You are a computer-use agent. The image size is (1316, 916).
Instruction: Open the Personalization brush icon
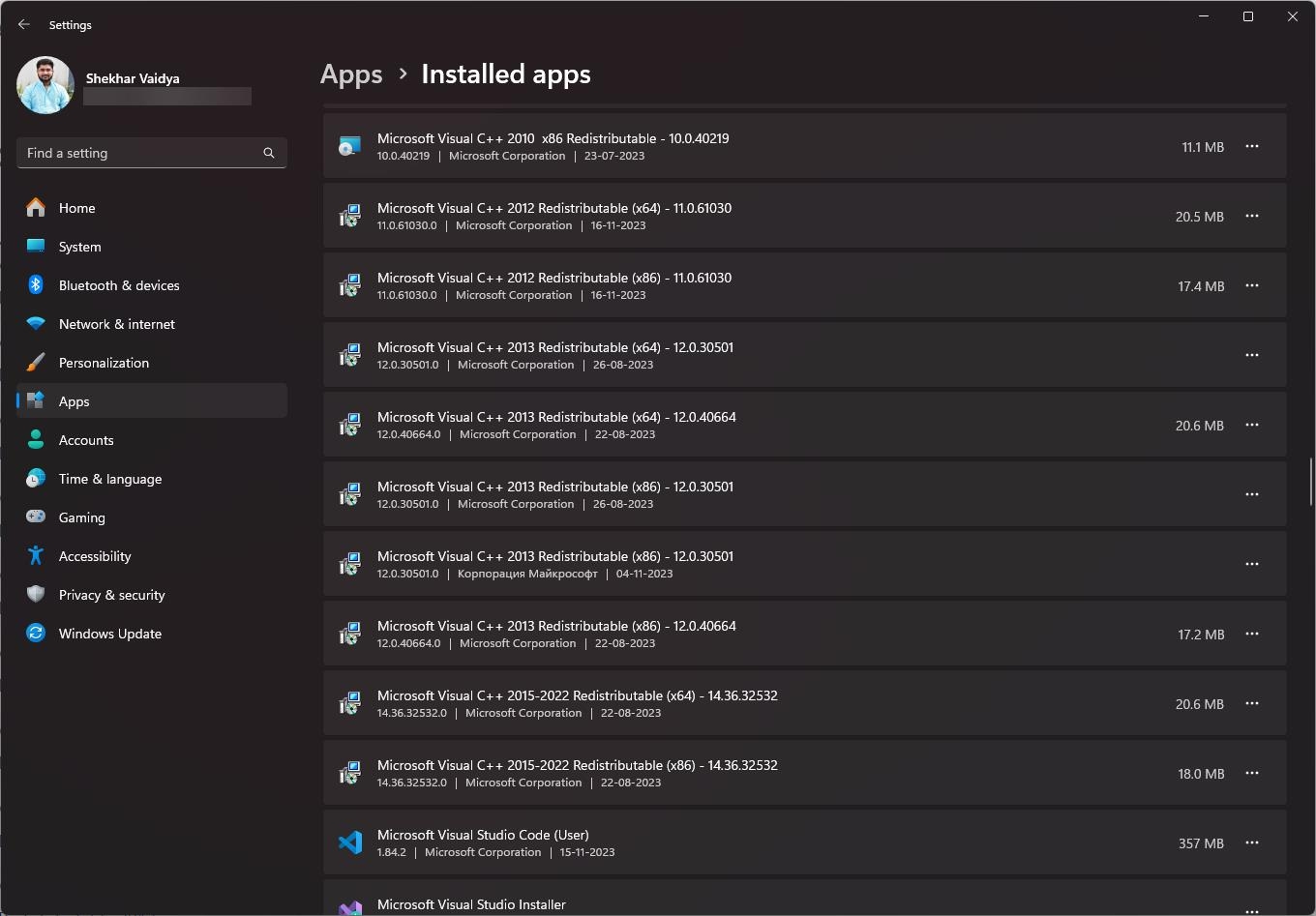[x=36, y=362]
